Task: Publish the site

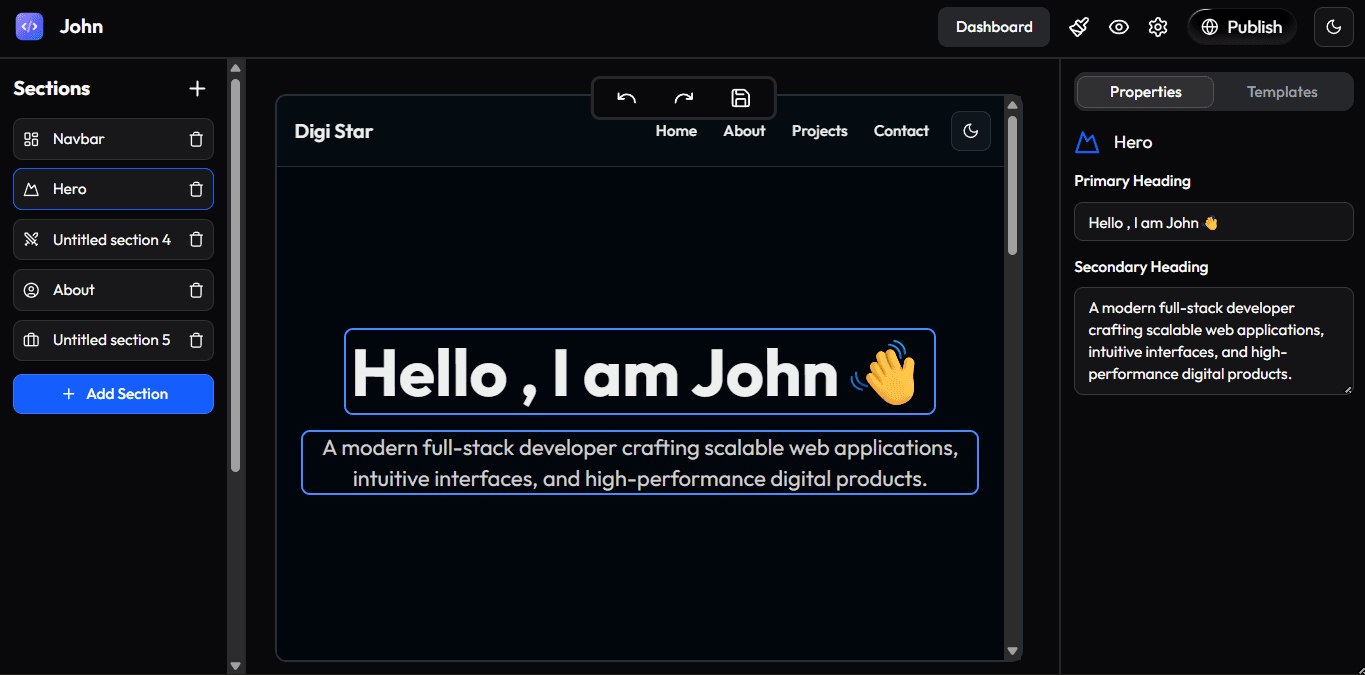Action: [1241, 27]
